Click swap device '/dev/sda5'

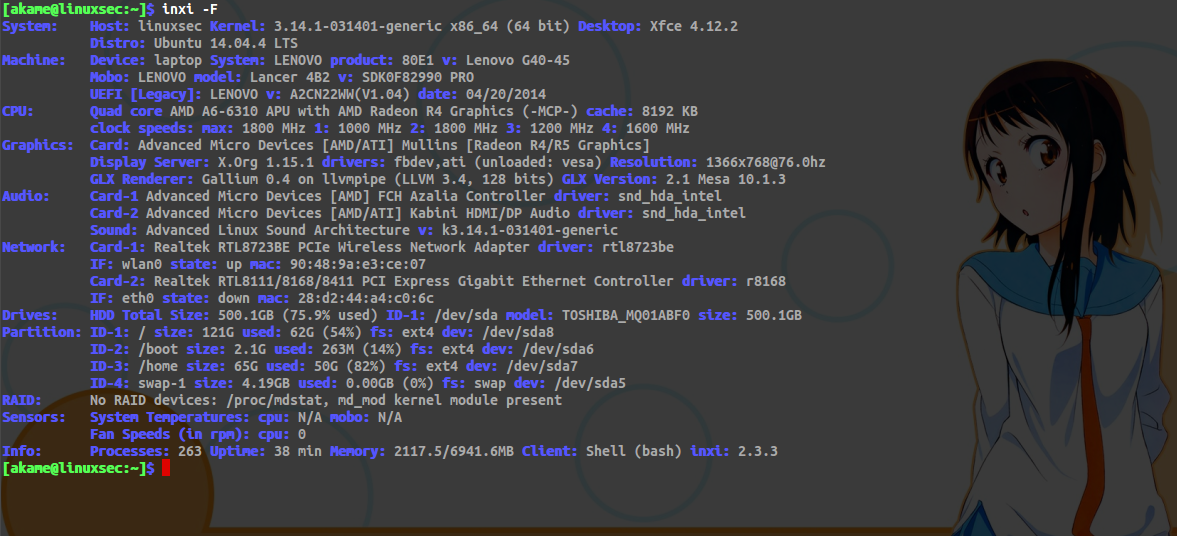click(x=591, y=384)
